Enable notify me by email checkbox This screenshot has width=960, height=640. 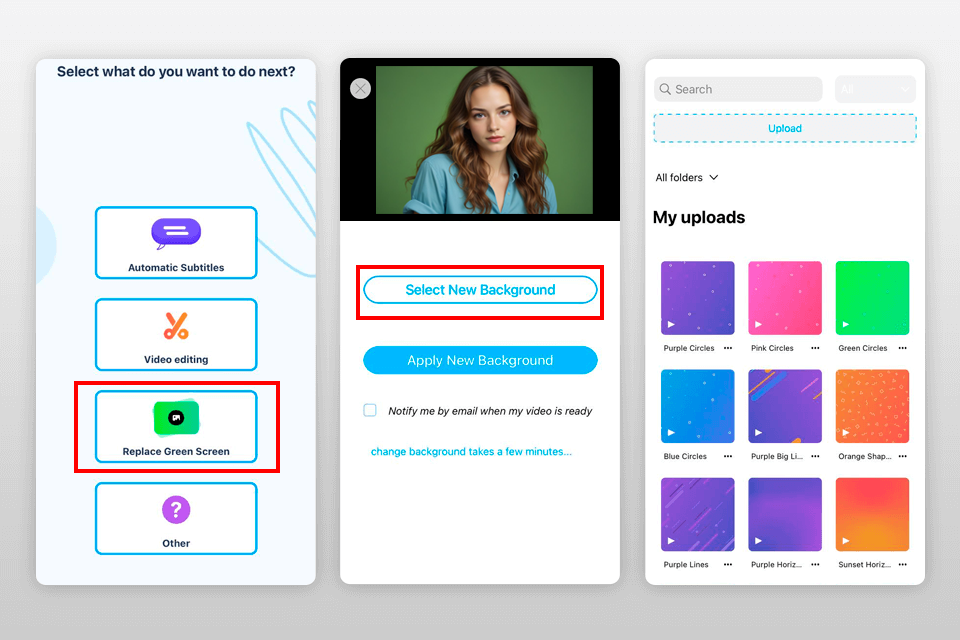tap(370, 410)
